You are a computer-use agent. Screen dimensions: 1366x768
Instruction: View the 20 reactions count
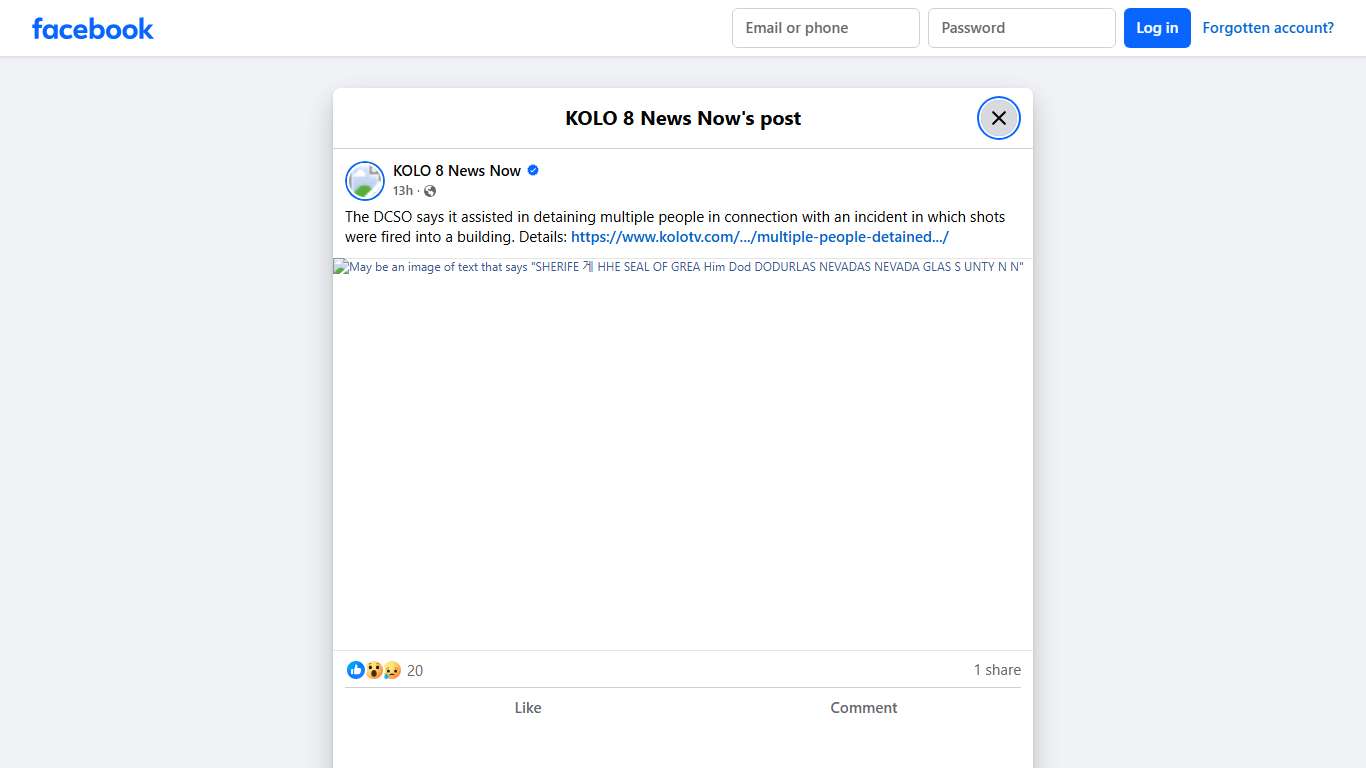point(415,671)
